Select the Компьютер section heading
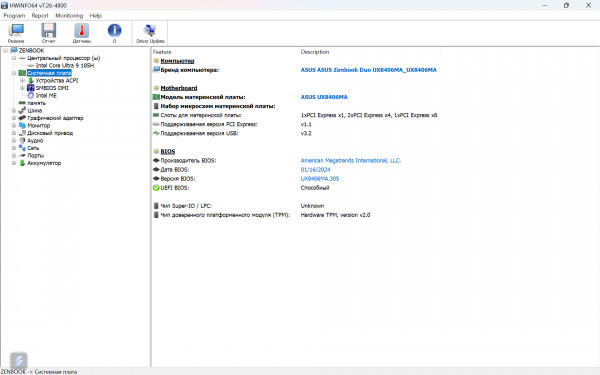The height and width of the screenshot is (375, 600). click(177, 61)
